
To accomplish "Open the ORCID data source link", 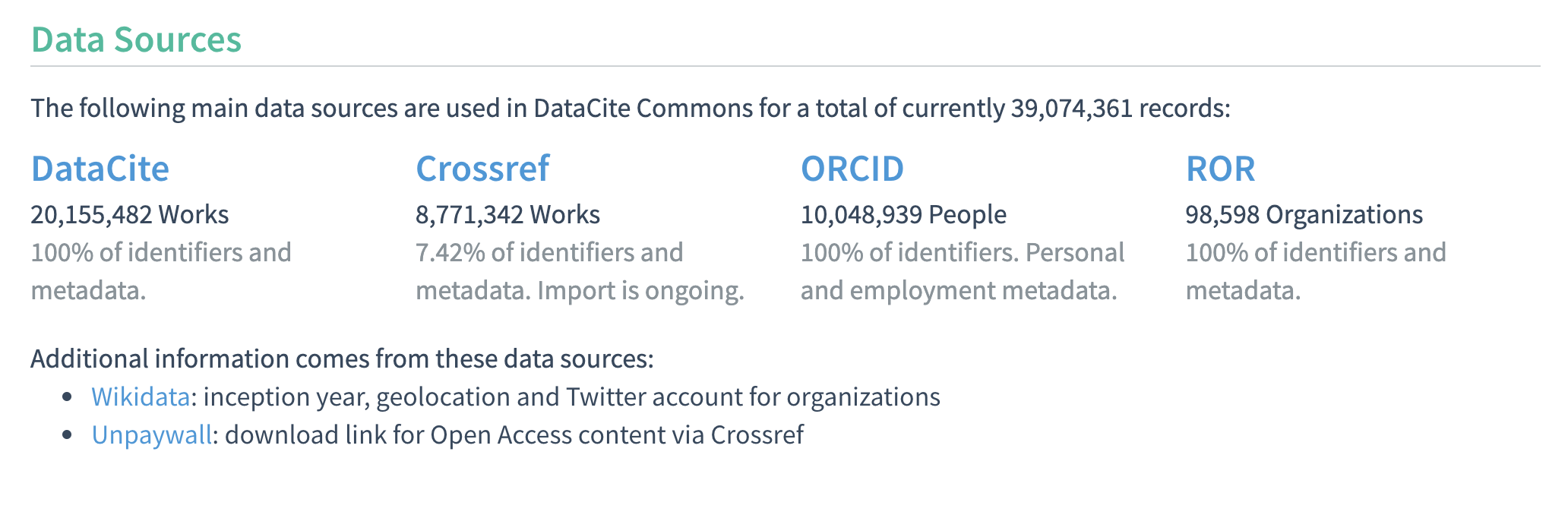I will 852,169.
